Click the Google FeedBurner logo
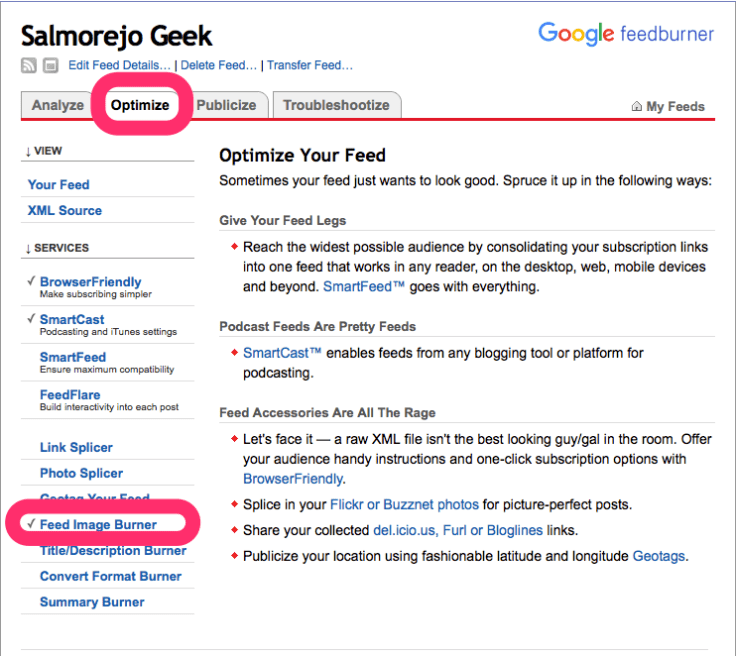Viewport: 736px width, 656px height. [x=626, y=33]
